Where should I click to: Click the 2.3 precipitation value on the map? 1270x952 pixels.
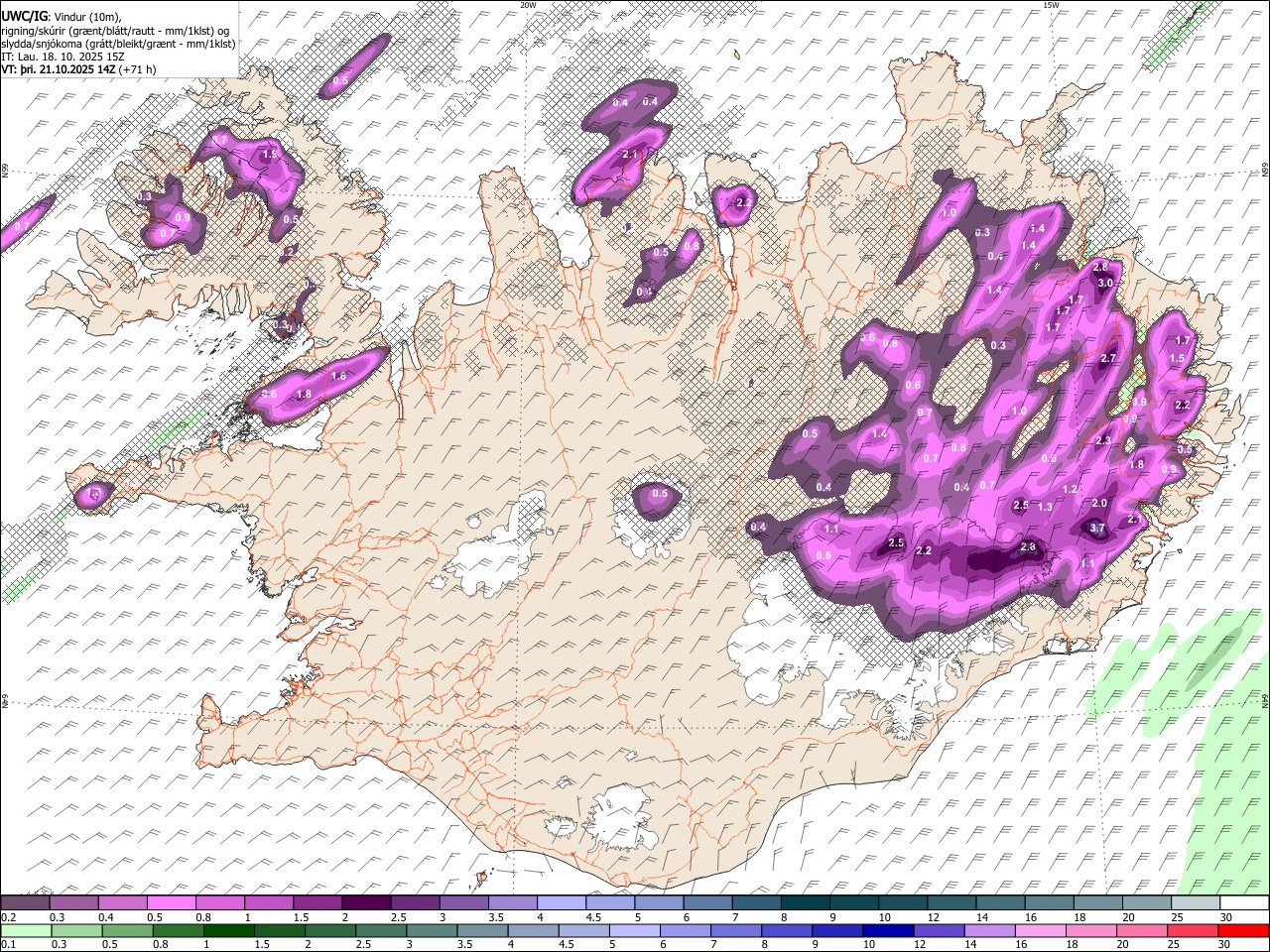[1102, 441]
